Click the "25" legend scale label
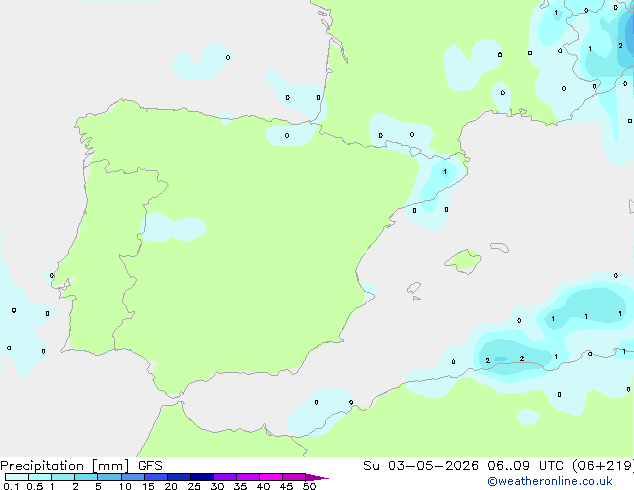 (194, 486)
